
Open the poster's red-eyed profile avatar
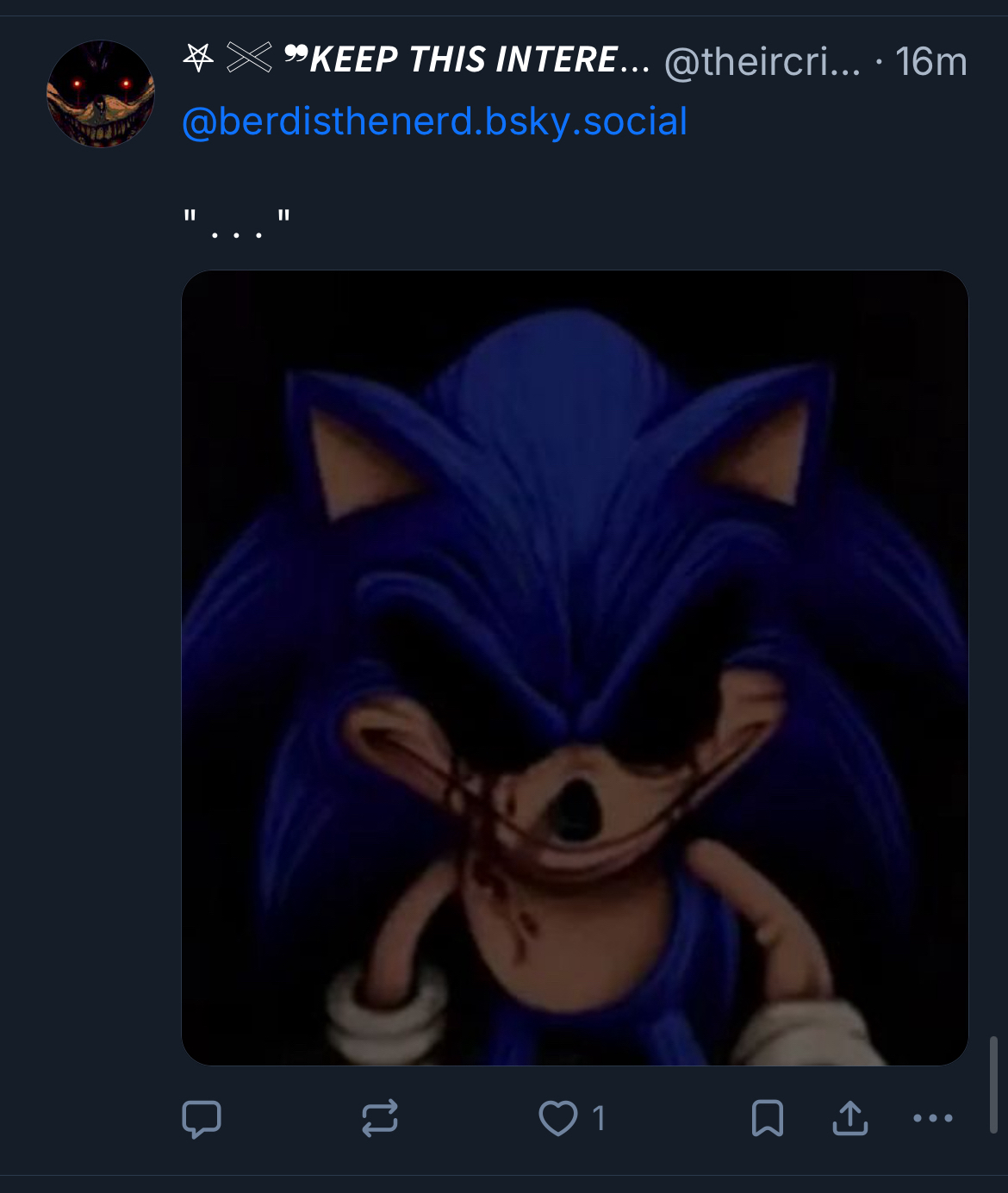(x=101, y=94)
